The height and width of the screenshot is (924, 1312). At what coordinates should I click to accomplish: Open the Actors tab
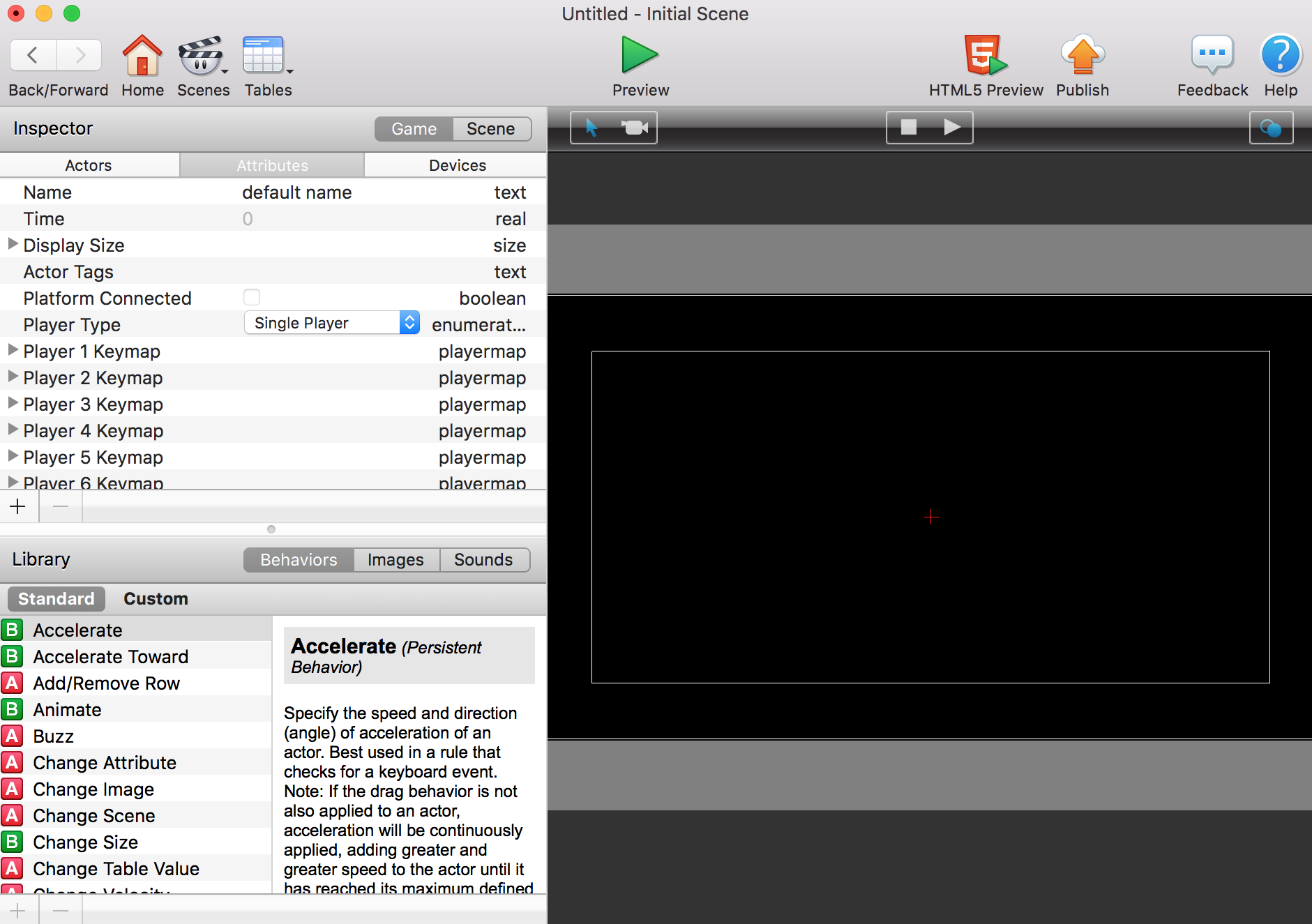tap(89, 165)
